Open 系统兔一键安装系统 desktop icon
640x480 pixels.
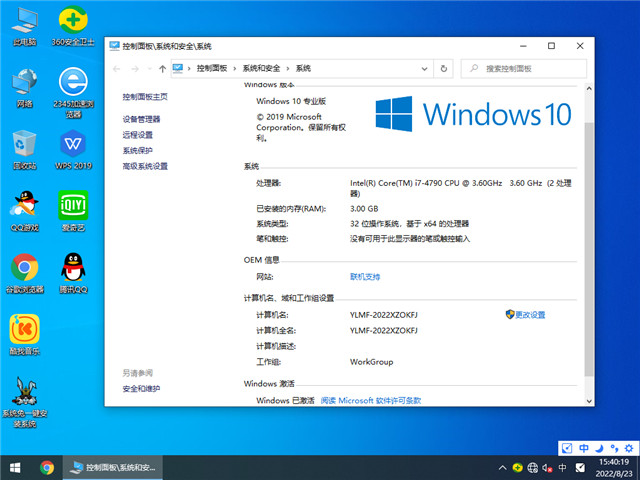pyautogui.click(x=24, y=402)
